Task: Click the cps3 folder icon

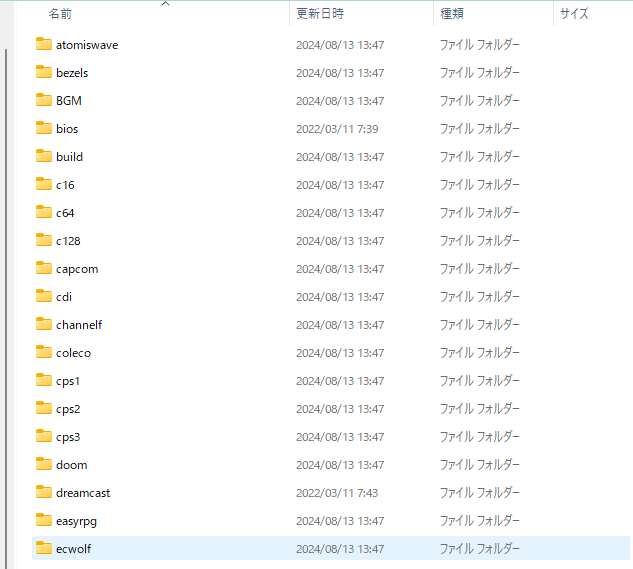Action: 44,436
